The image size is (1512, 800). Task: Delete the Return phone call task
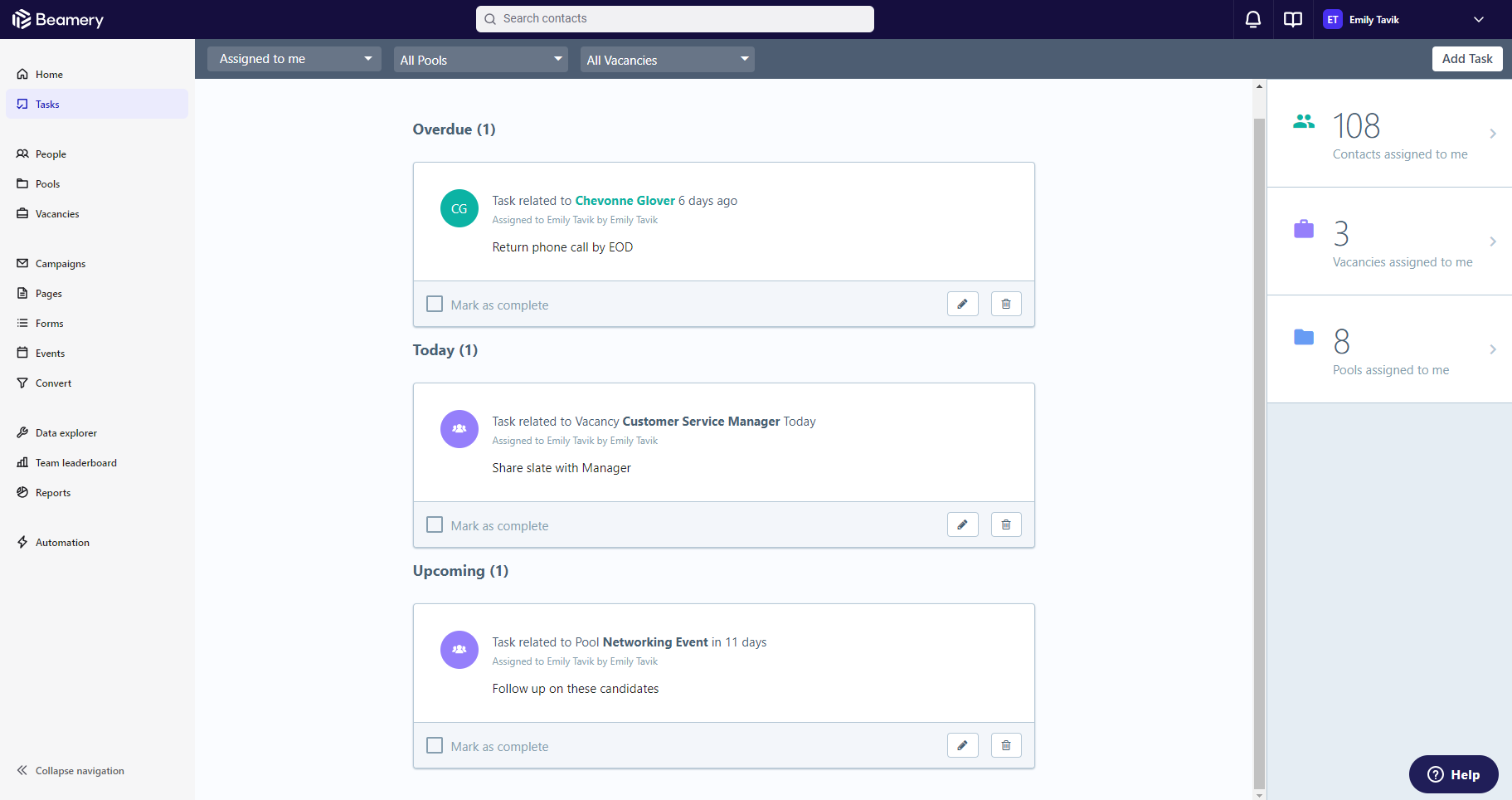pyautogui.click(x=1006, y=304)
